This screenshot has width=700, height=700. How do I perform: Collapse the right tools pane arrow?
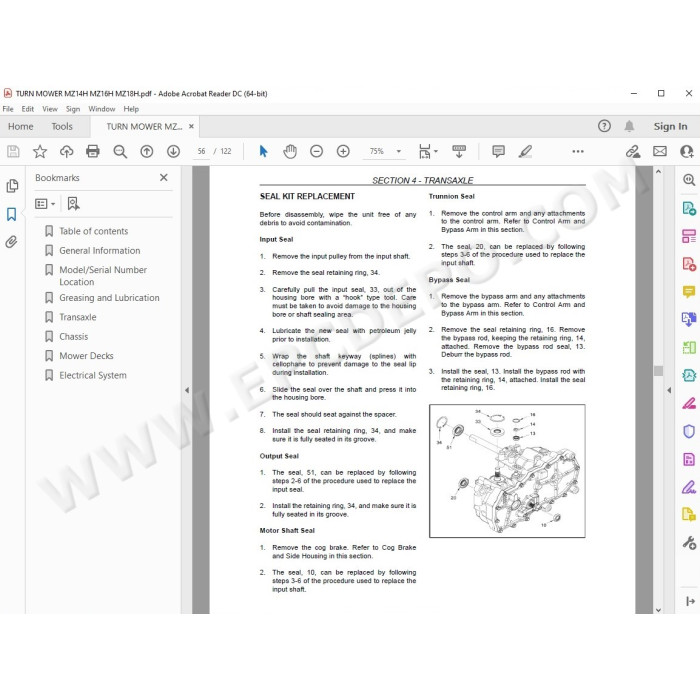(x=669, y=390)
